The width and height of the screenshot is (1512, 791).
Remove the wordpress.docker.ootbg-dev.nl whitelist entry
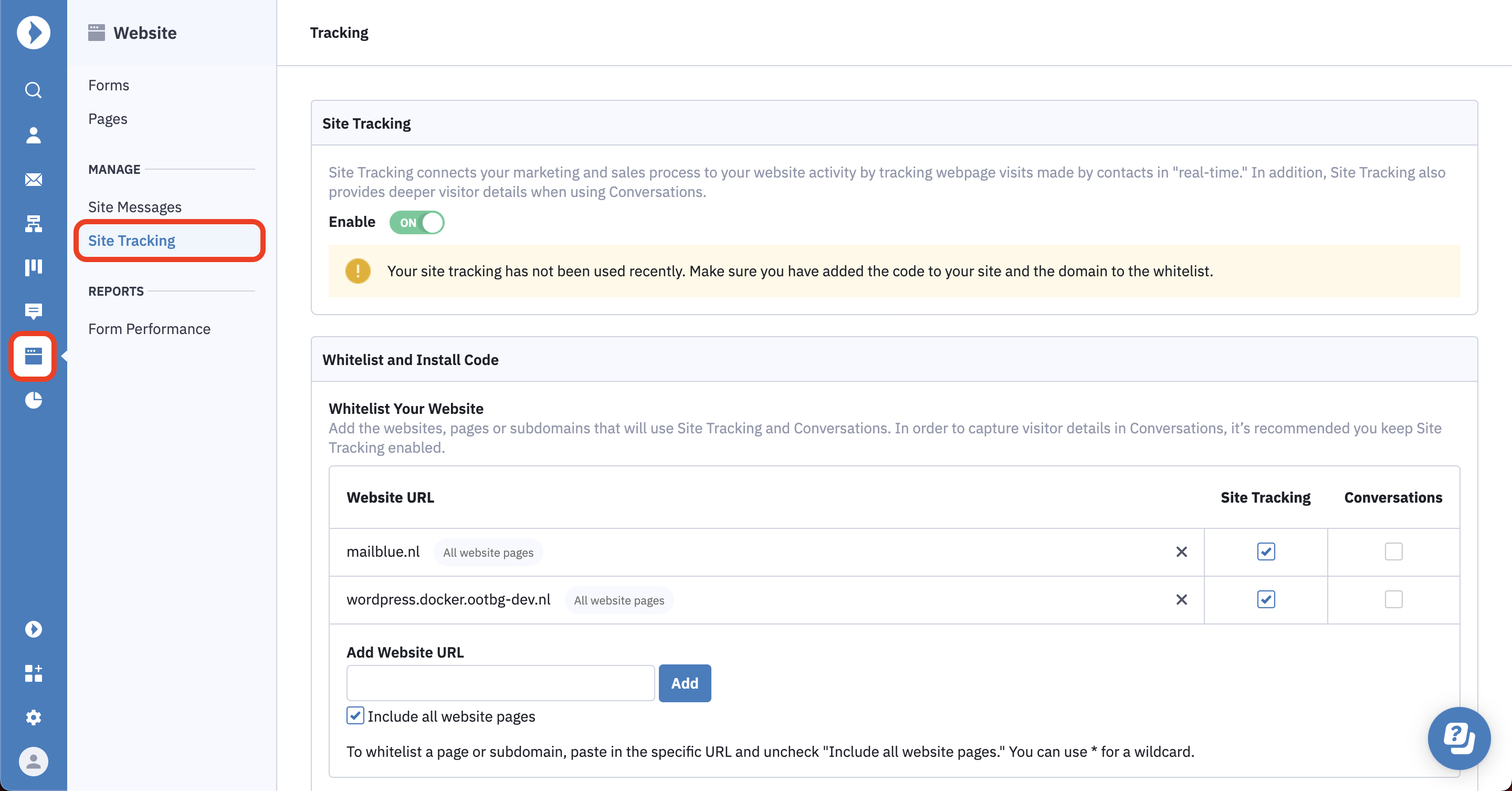point(1182,600)
